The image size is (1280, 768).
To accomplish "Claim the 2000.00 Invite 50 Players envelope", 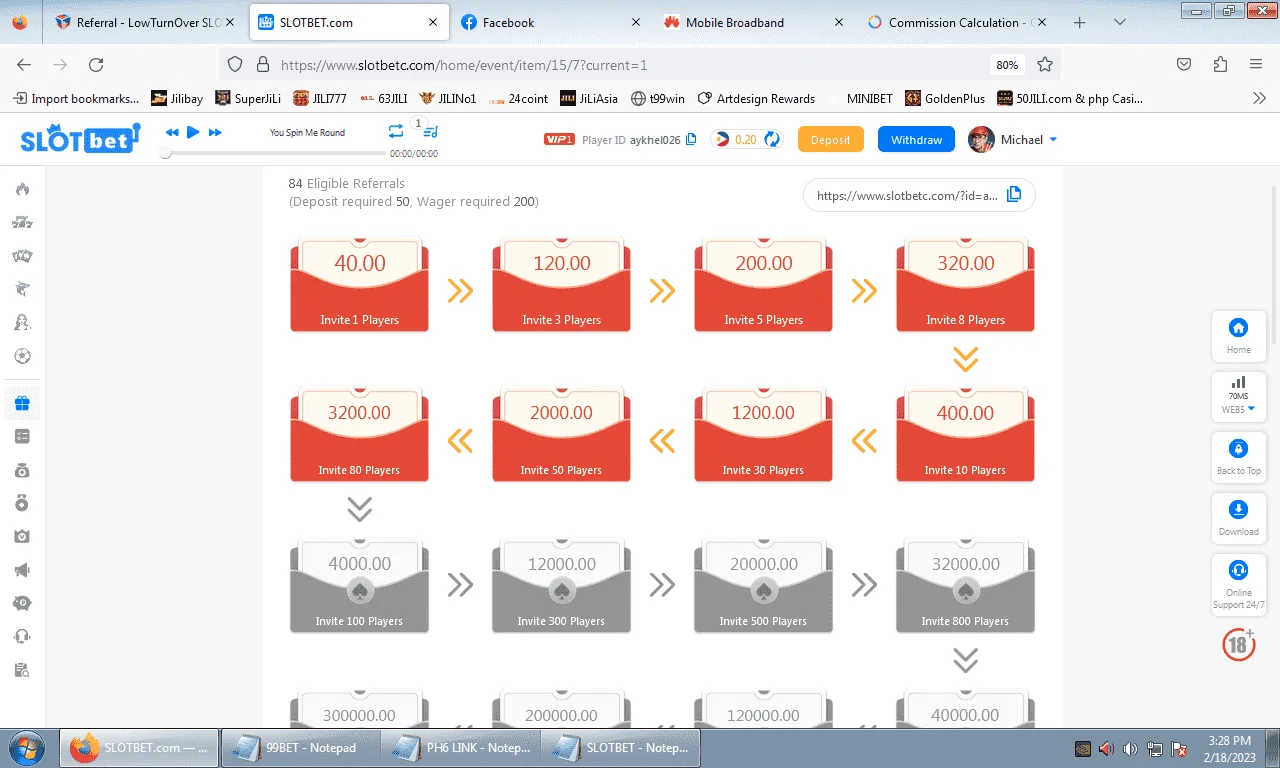I will tap(562, 435).
